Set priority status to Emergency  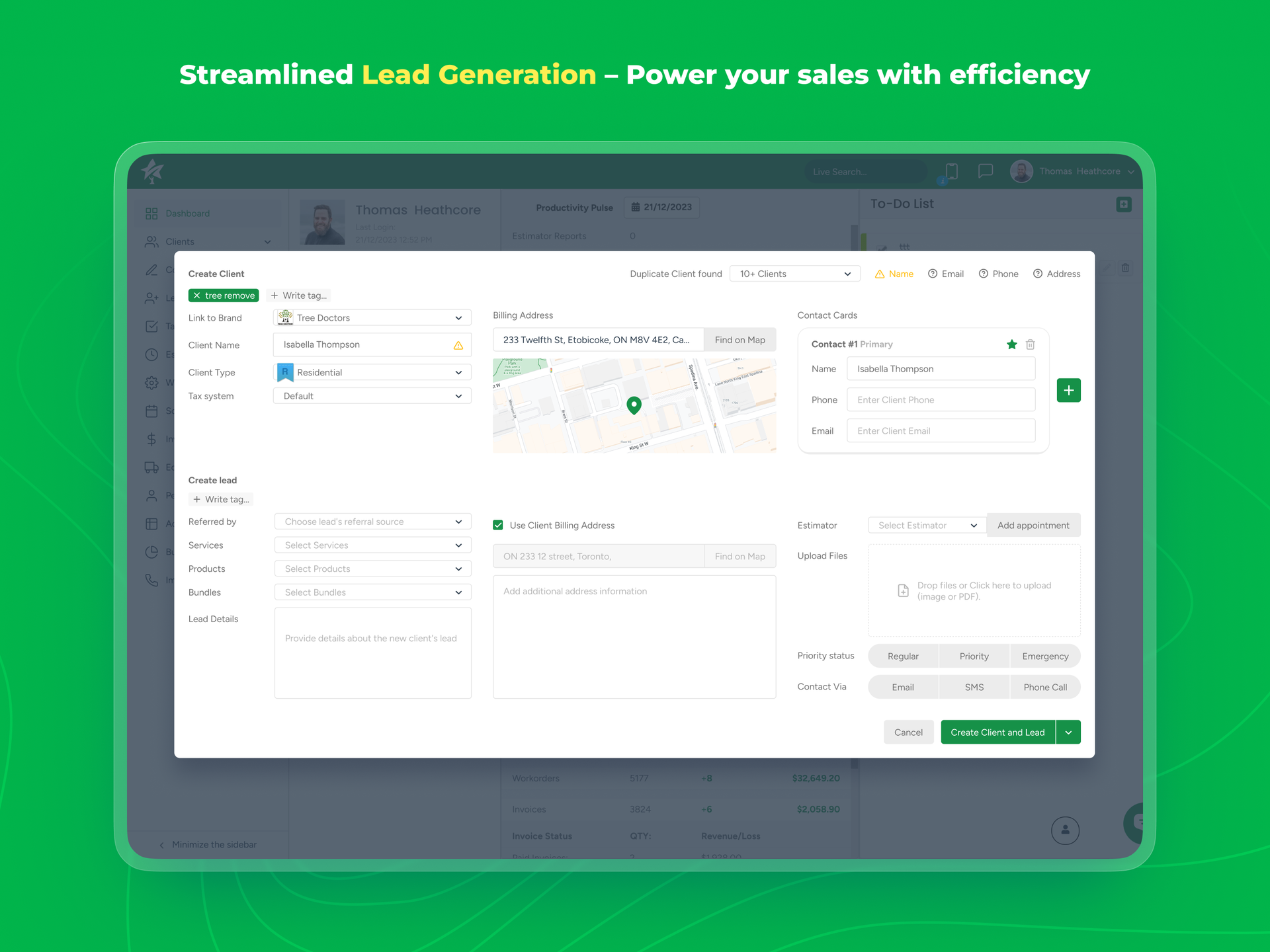coord(1044,656)
